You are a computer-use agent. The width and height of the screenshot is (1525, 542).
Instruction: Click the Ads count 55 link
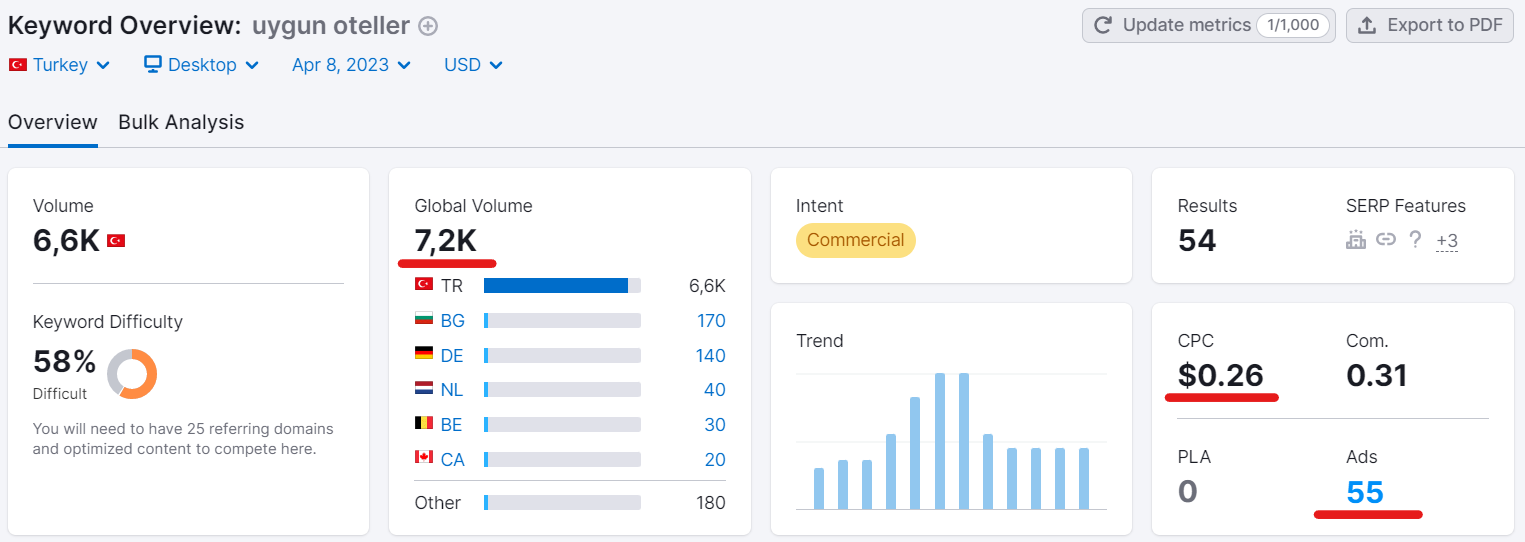tap(1365, 492)
